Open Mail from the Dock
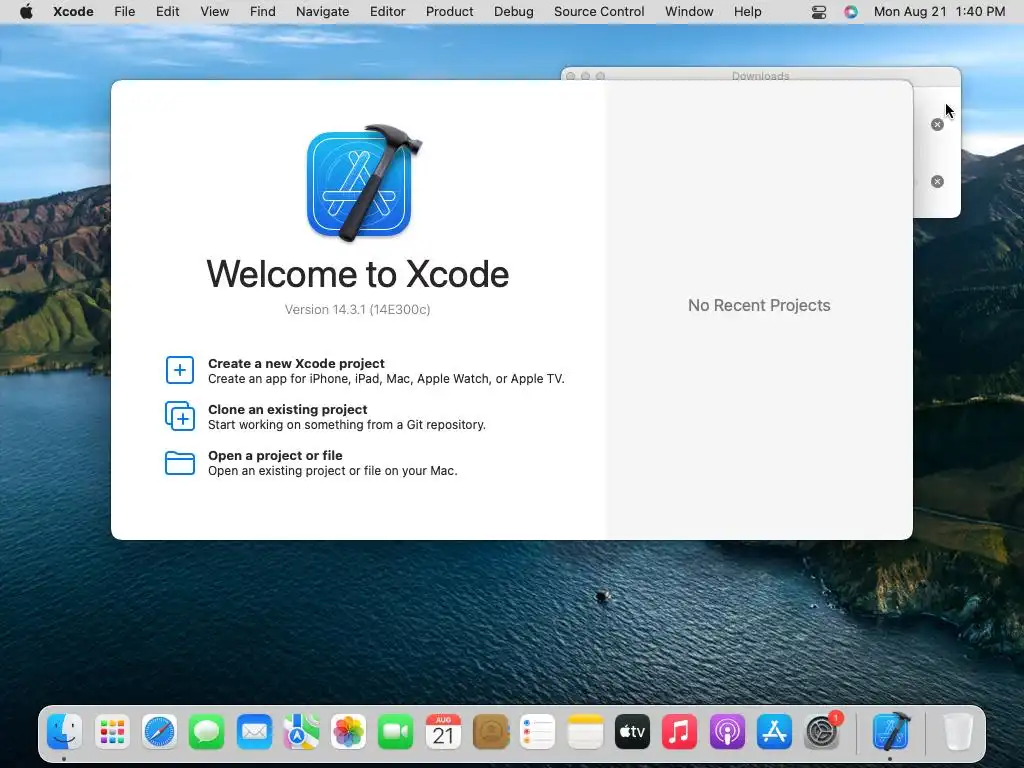This screenshot has width=1024, height=768. (254, 731)
